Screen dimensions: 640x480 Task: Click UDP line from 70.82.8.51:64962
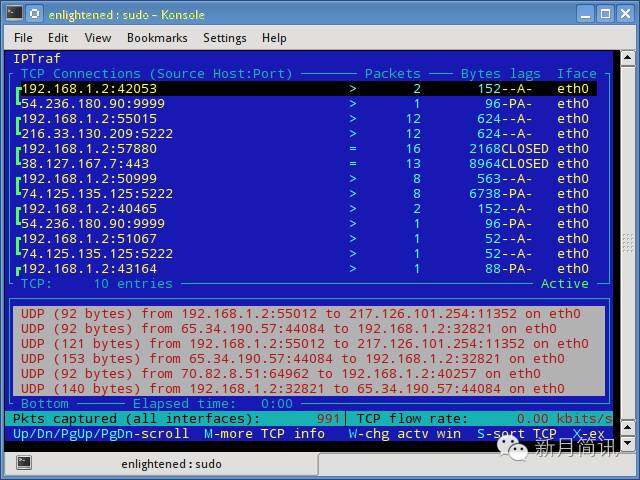coord(280,374)
